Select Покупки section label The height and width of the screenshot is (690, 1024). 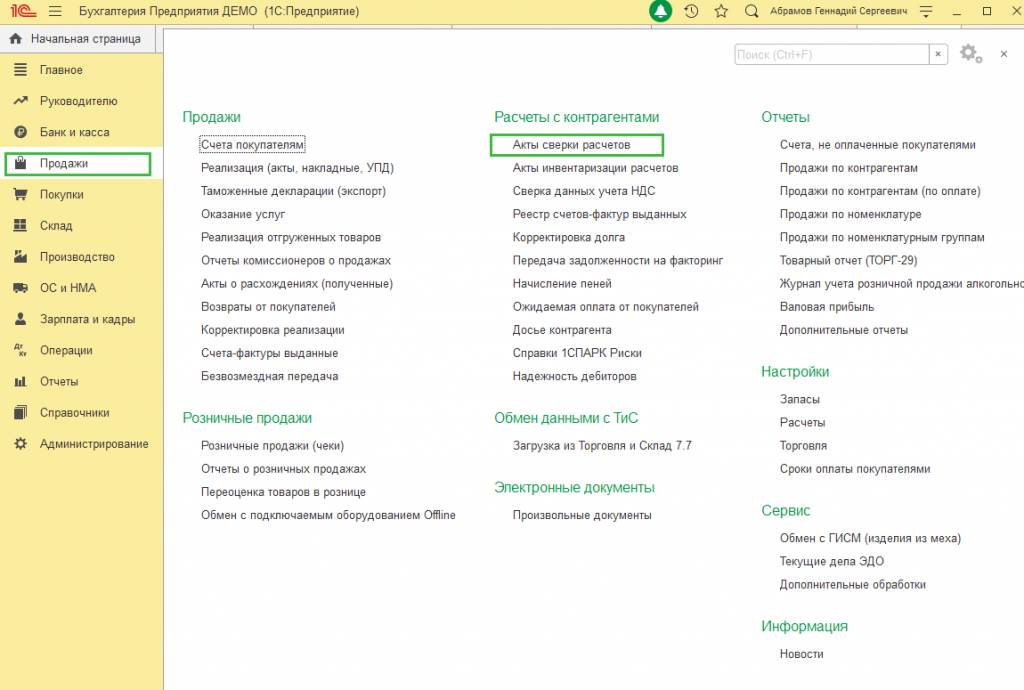click(61, 195)
